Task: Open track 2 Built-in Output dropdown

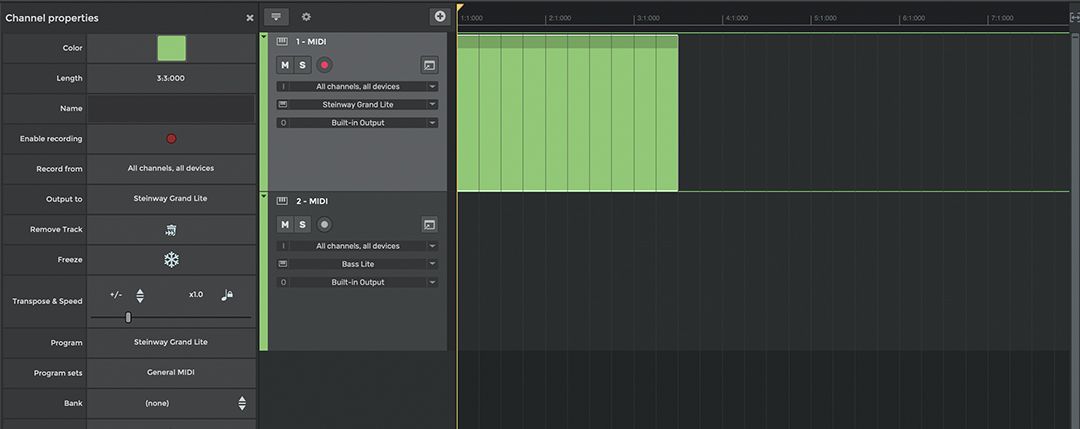Action: [x=357, y=282]
